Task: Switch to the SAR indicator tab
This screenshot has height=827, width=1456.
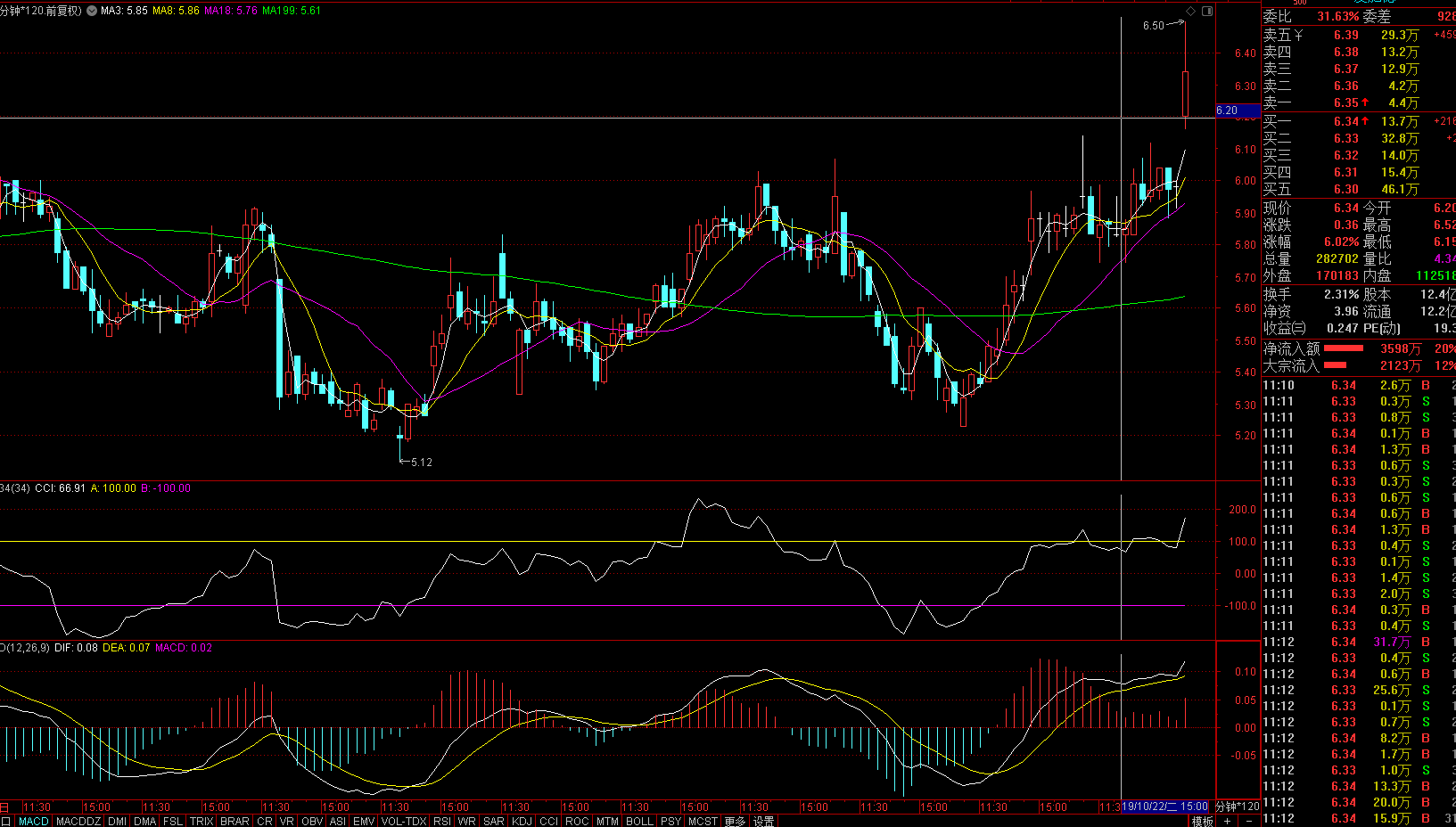Action: pos(494,821)
